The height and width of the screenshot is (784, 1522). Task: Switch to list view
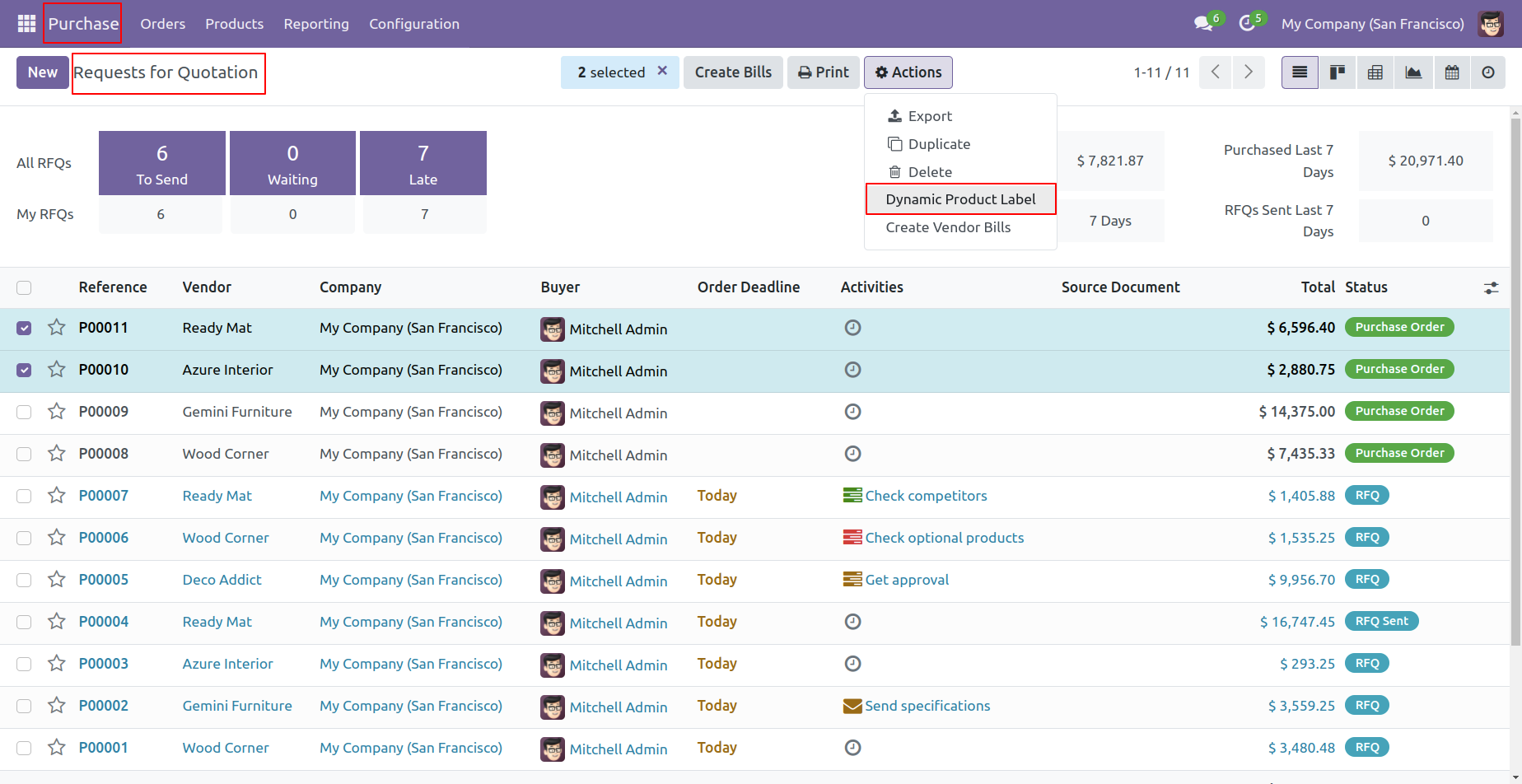[x=1300, y=72]
